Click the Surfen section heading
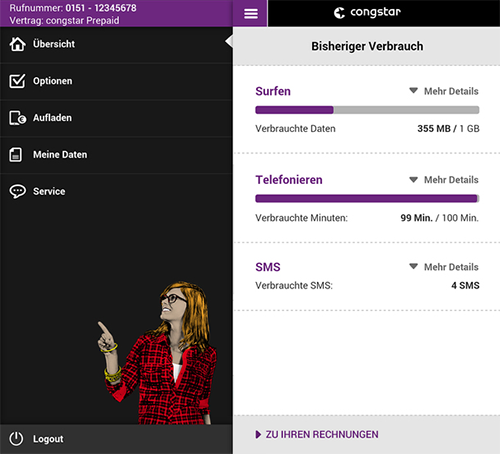 point(273,91)
